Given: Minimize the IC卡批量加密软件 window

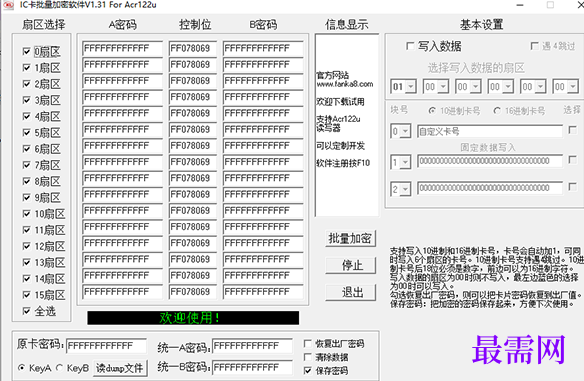Looking at the screenshot, I should click(x=520, y=5).
